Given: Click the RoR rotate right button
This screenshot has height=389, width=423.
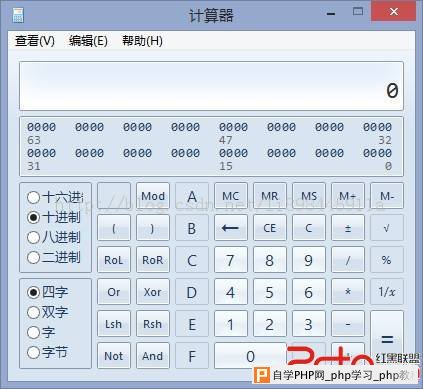Looking at the screenshot, I should click(153, 260).
